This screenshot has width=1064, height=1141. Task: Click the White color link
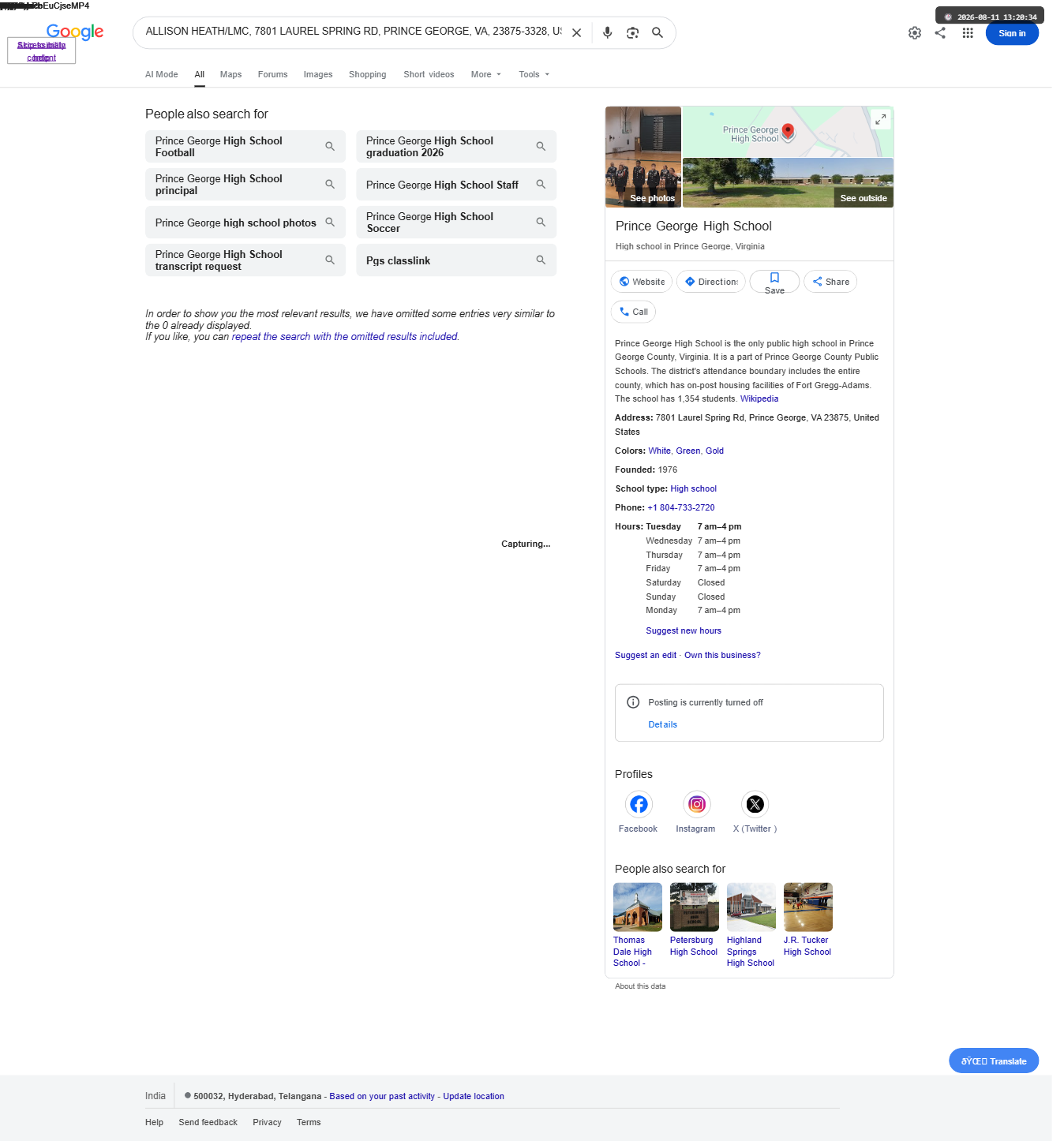(x=660, y=451)
